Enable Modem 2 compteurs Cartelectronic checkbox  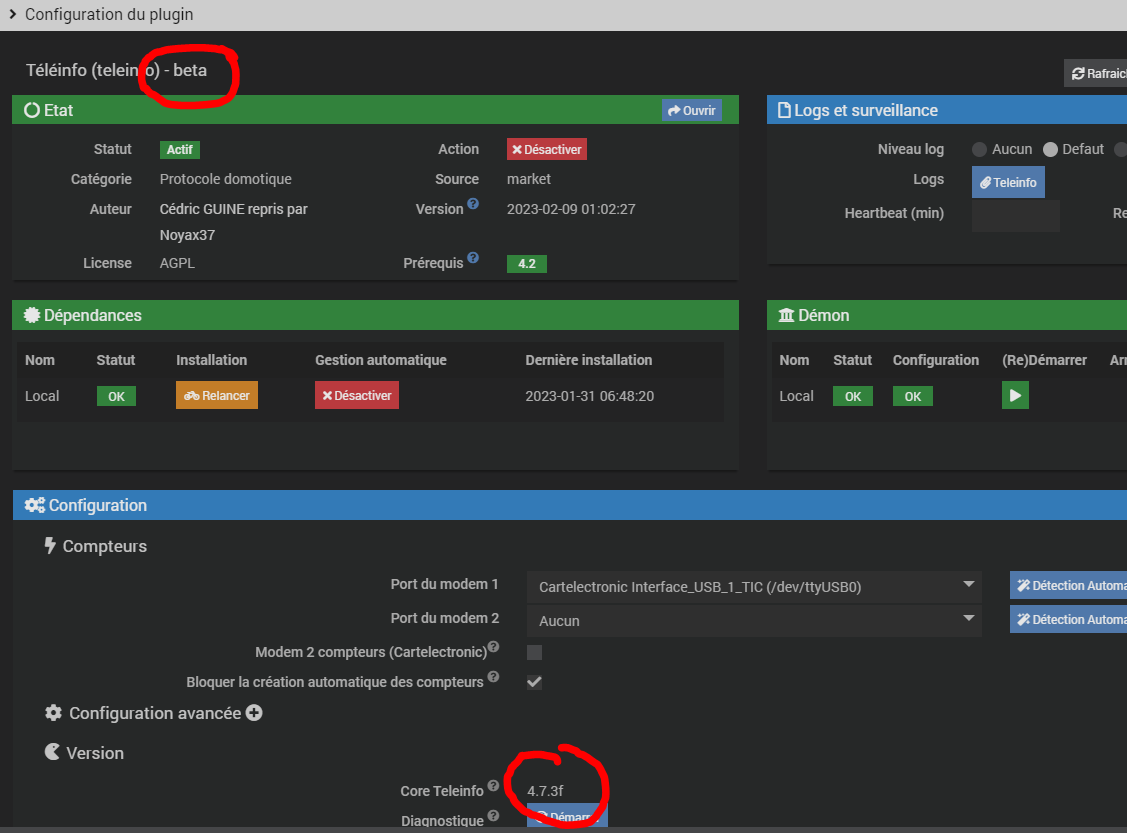pyautogui.click(x=534, y=653)
